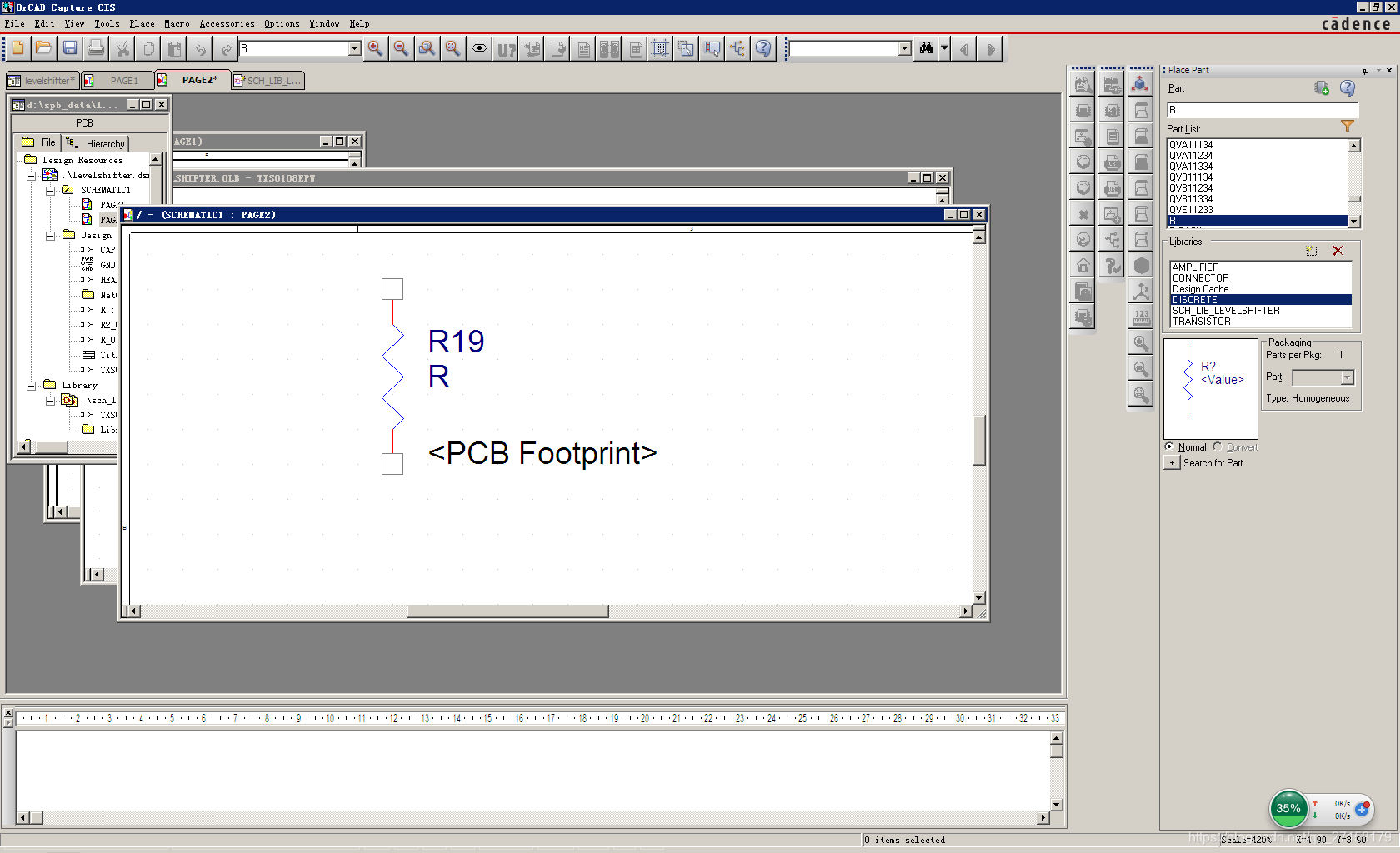Open the part name dropdown in toolbar
The height and width of the screenshot is (853, 1400).
tap(354, 49)
